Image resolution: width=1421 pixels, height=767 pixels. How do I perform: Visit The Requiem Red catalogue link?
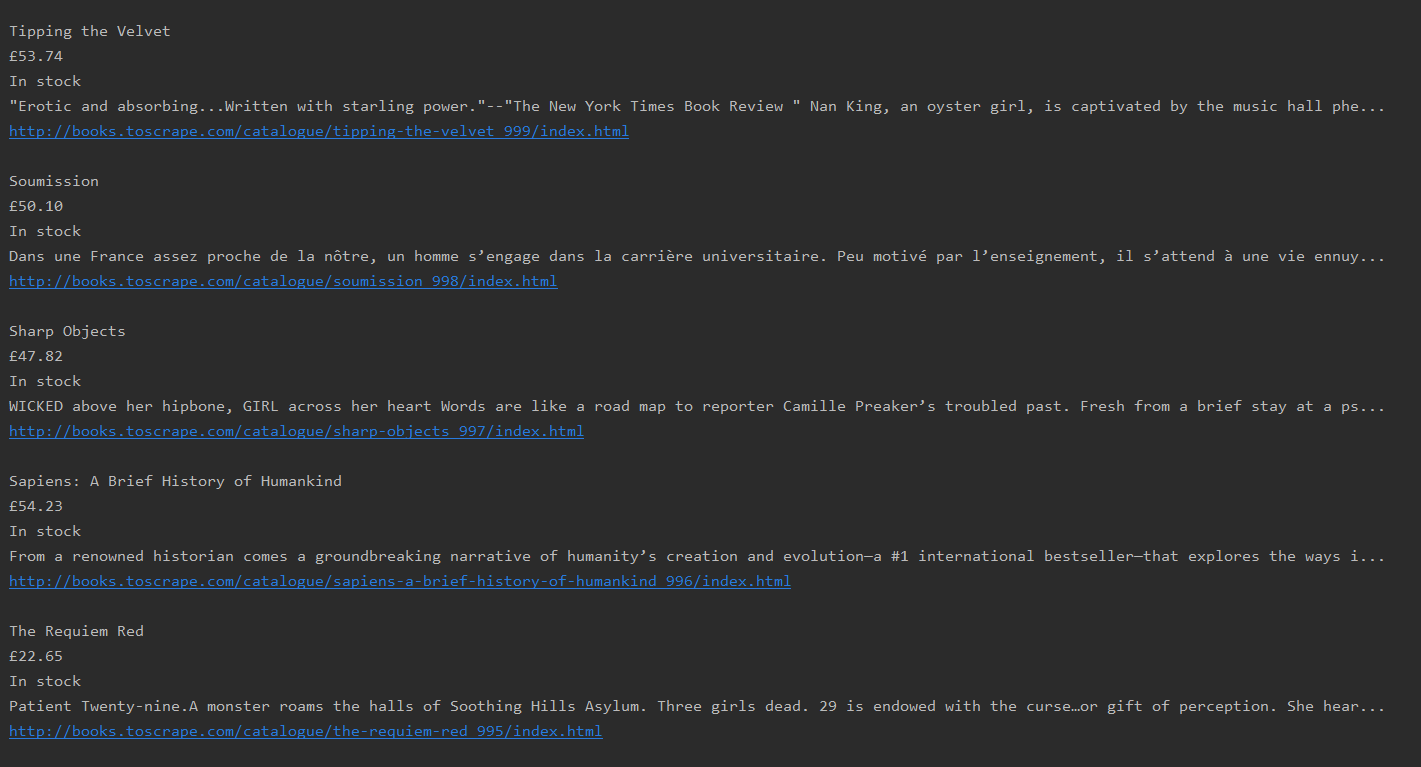coord(306,731)
